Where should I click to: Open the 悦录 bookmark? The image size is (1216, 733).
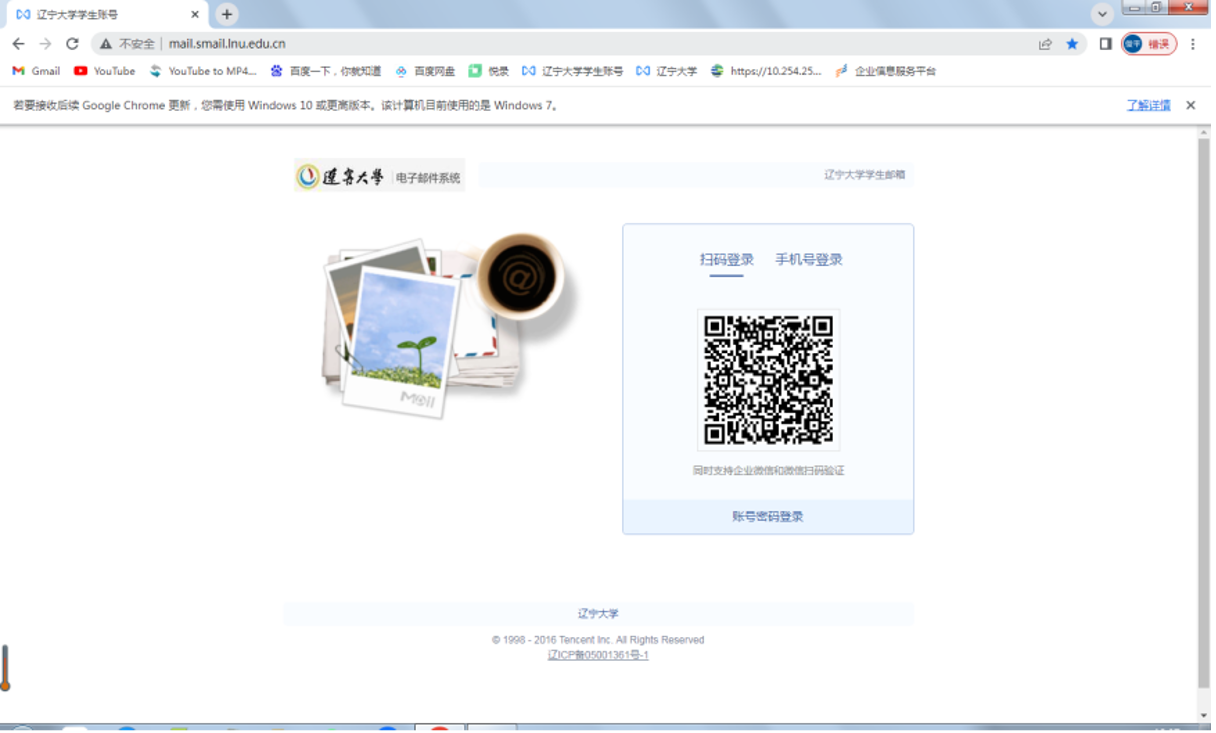489,71
